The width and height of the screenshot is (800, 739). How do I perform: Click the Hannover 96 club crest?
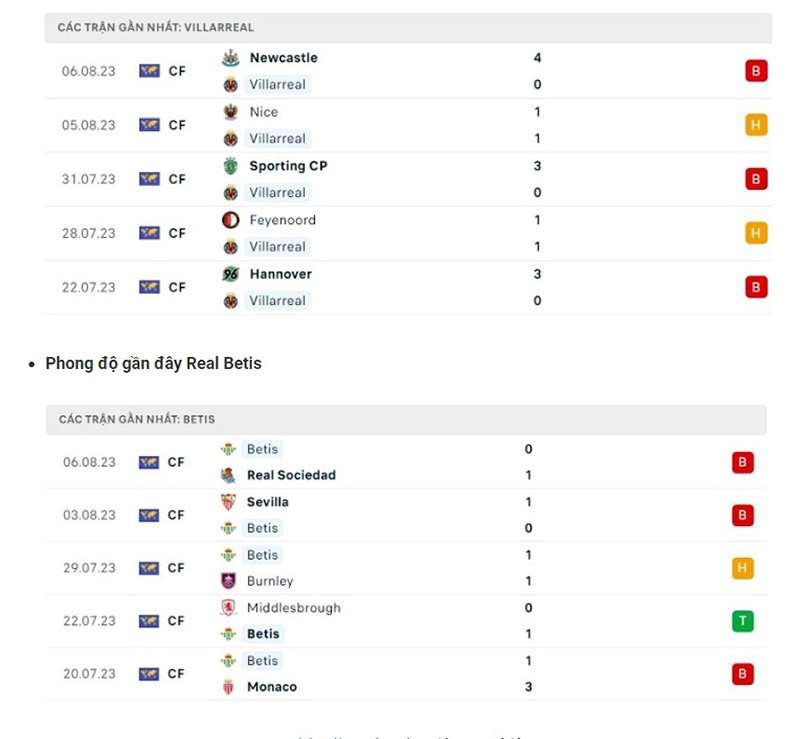tap(231, 274)
